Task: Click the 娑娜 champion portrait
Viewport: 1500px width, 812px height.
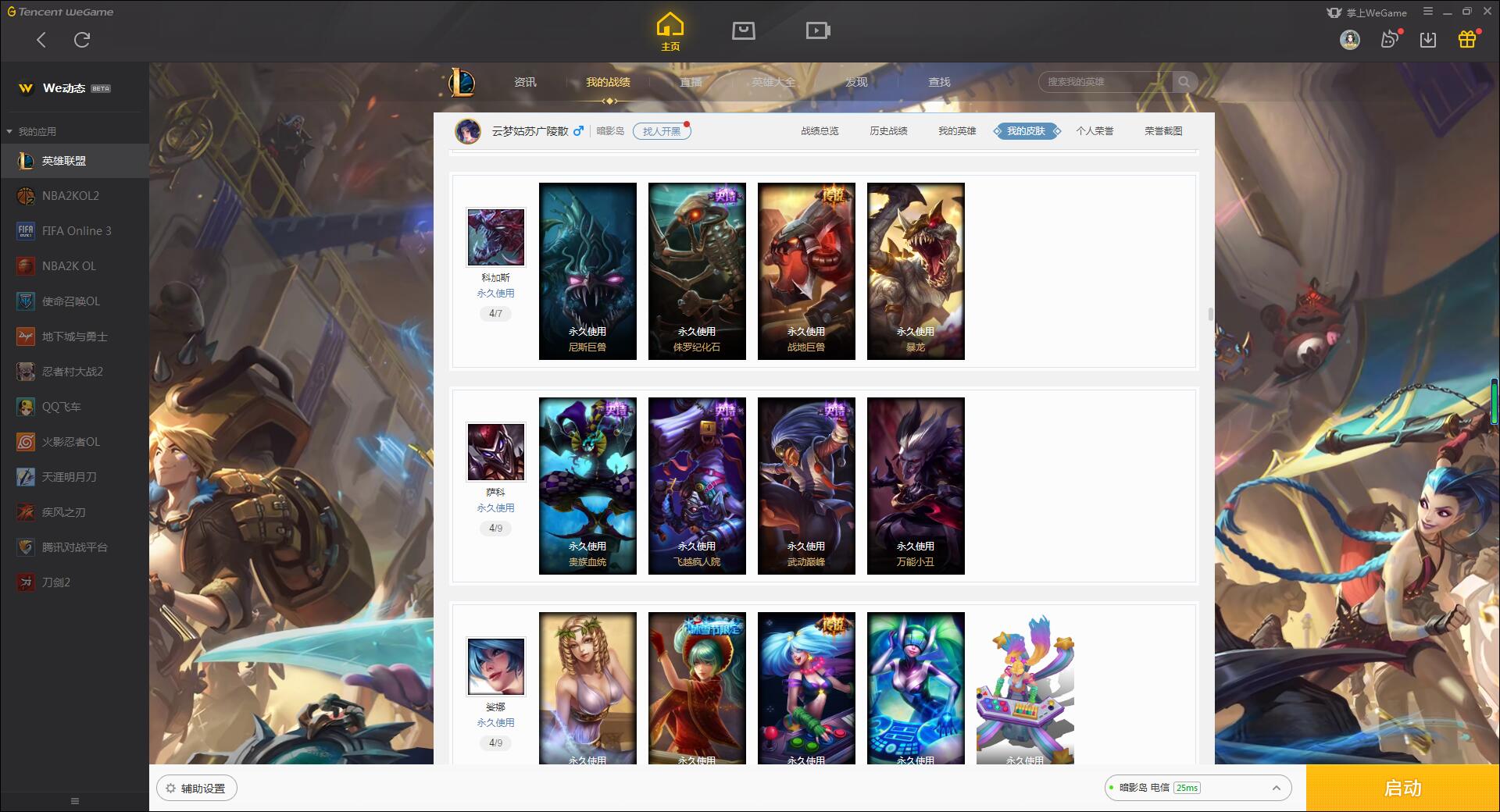Action: [x=495, y=666]
